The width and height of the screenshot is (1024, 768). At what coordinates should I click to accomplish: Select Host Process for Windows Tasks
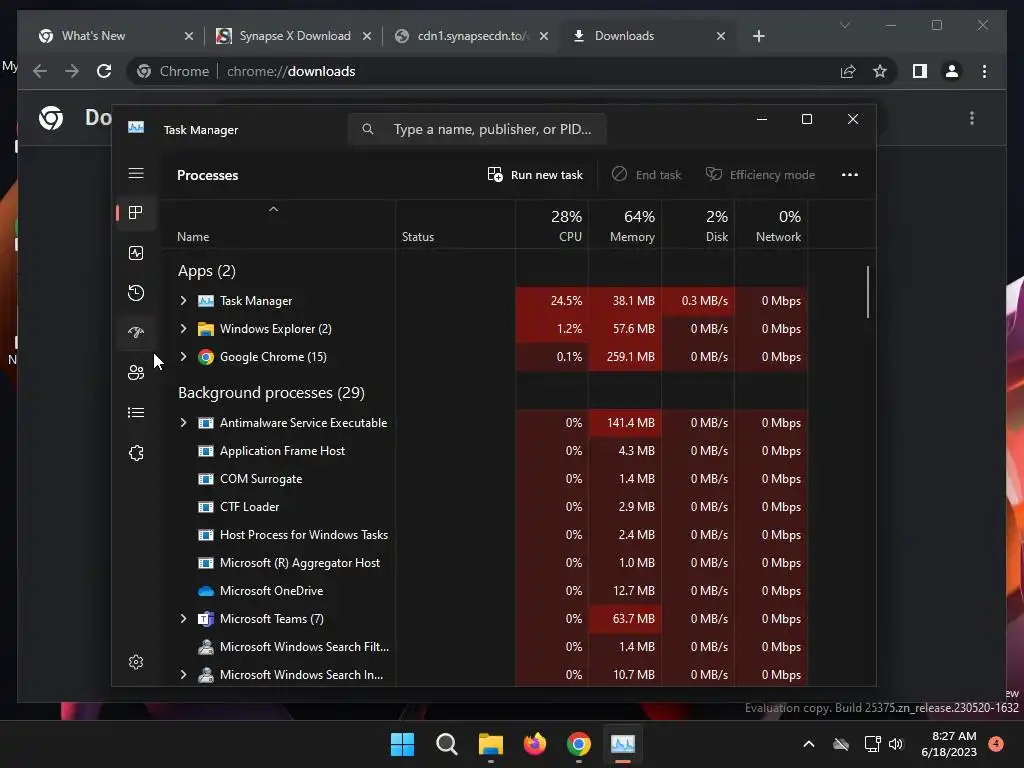click(484, 535)
